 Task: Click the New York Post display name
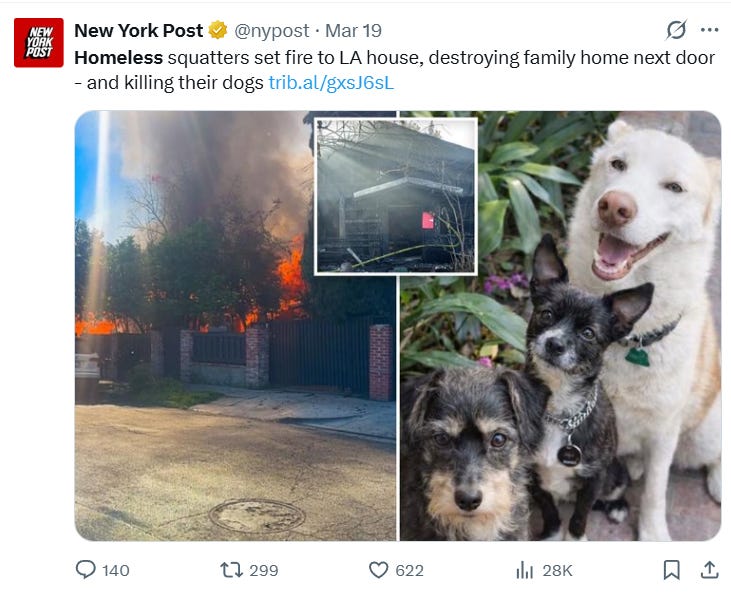(x=138, y=31)
